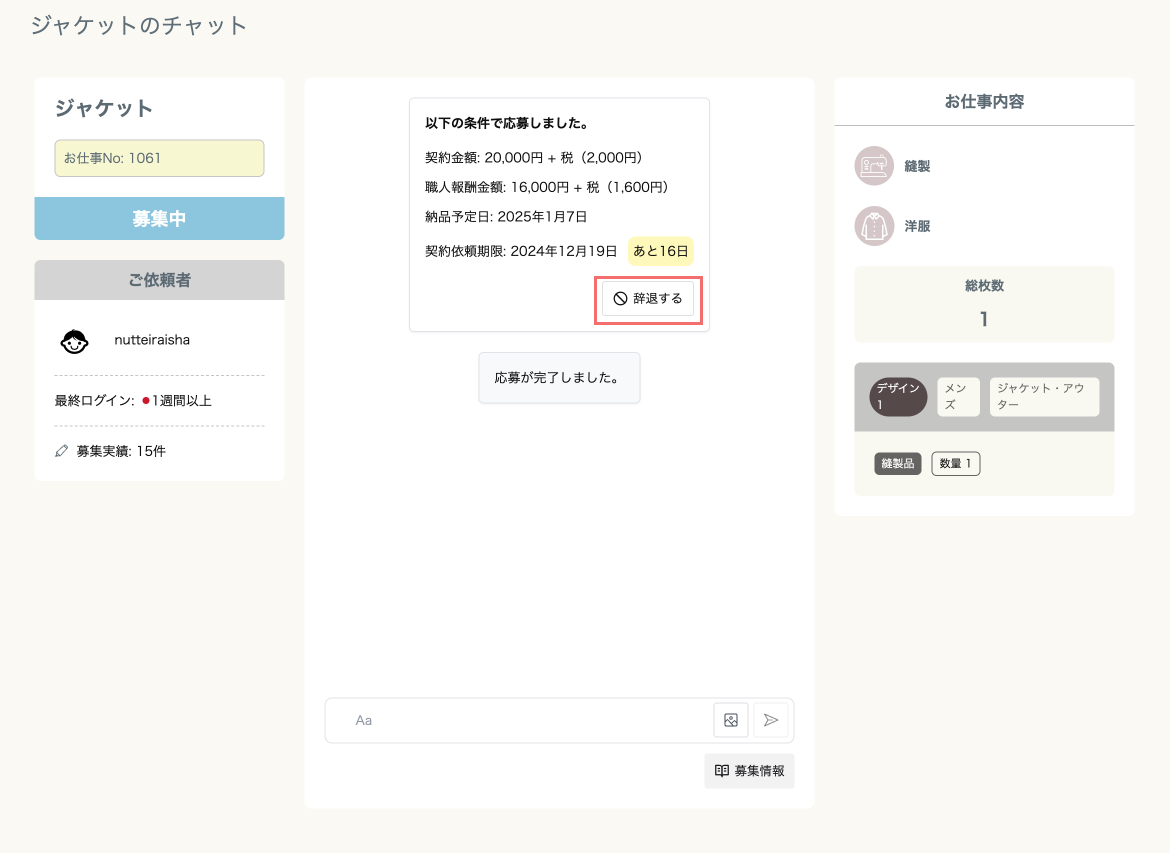Click the 契約依頼期限 2024年12月19日 text

point(521,251)
